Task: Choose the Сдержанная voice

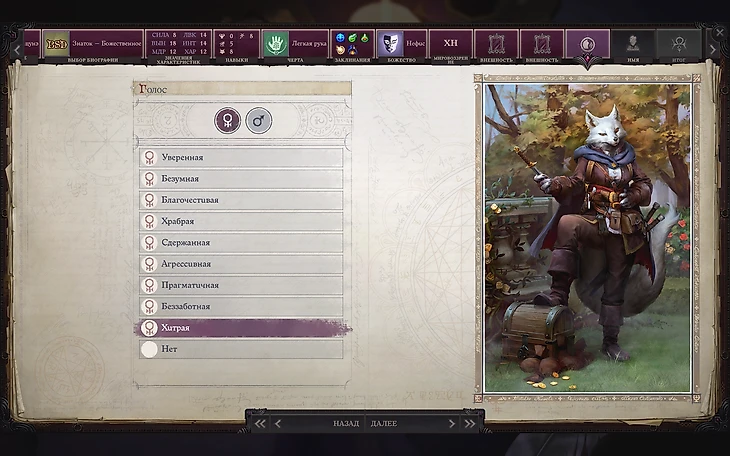Action: (241, 243)
